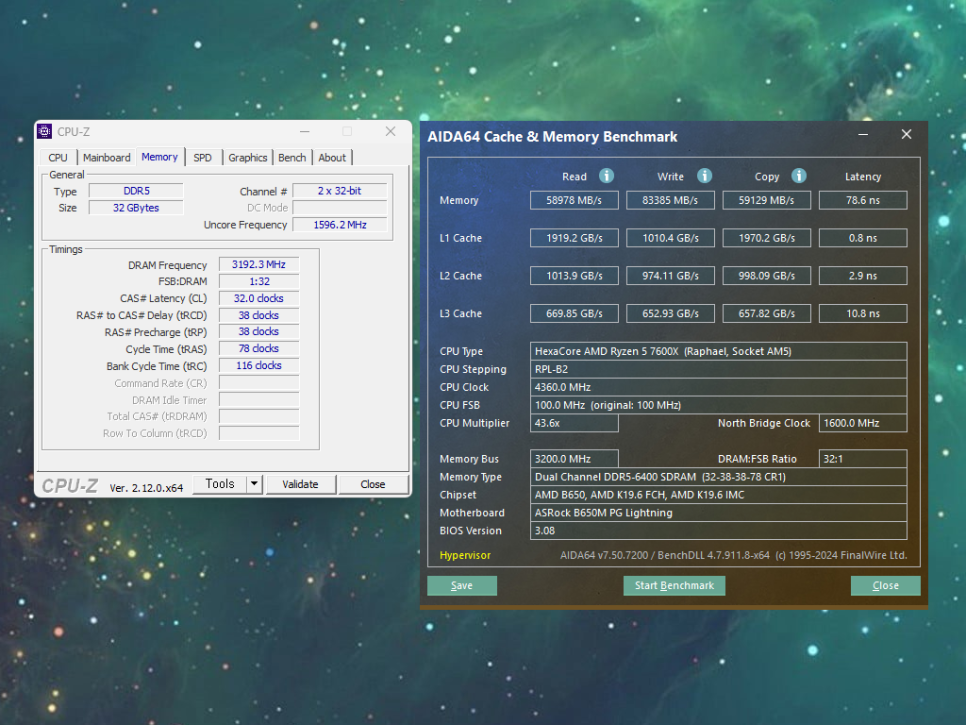Click the Bank Cycle Time value 116 clocks
The width and height of the screenshot is (966, 725).
(x=259, y=365)
